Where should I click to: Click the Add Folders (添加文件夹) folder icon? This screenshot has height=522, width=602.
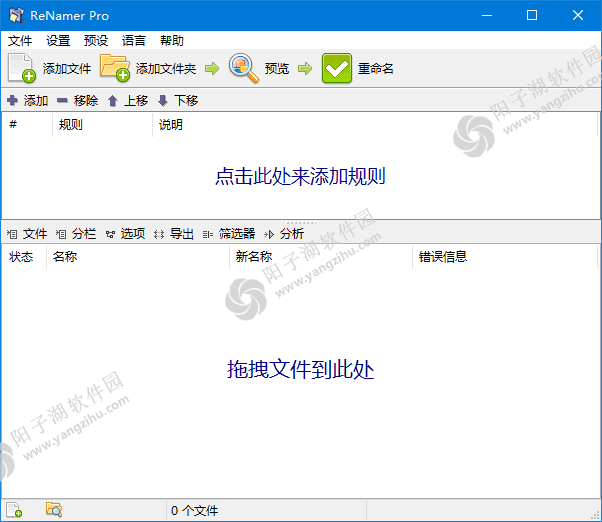[115, 68]
